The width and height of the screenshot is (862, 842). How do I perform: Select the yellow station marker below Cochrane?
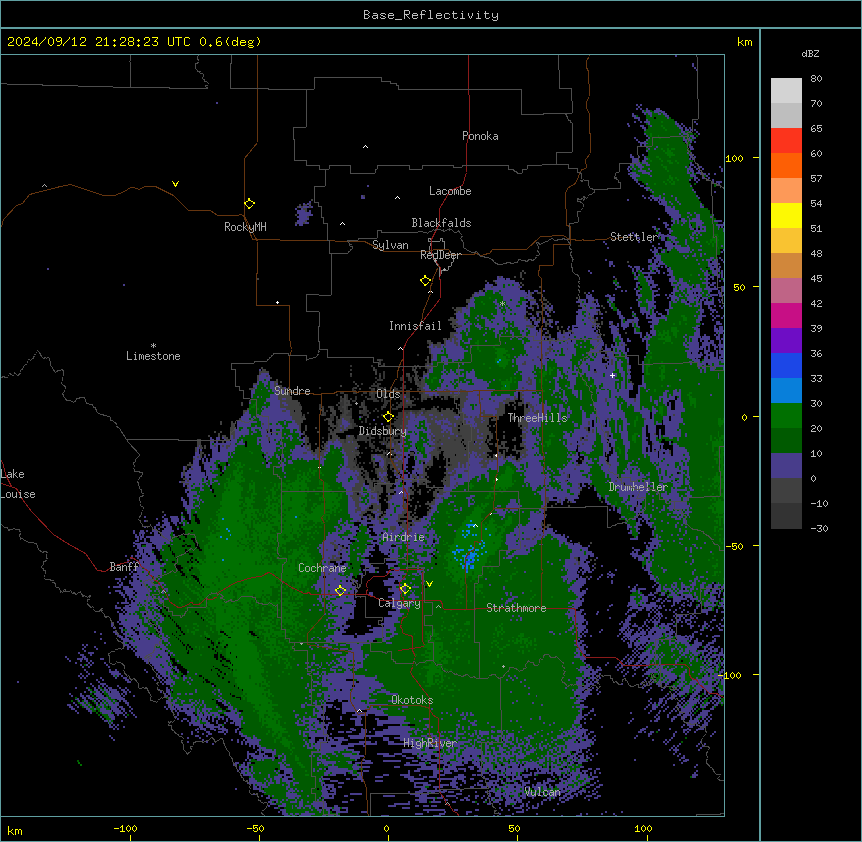click(340, 590)
